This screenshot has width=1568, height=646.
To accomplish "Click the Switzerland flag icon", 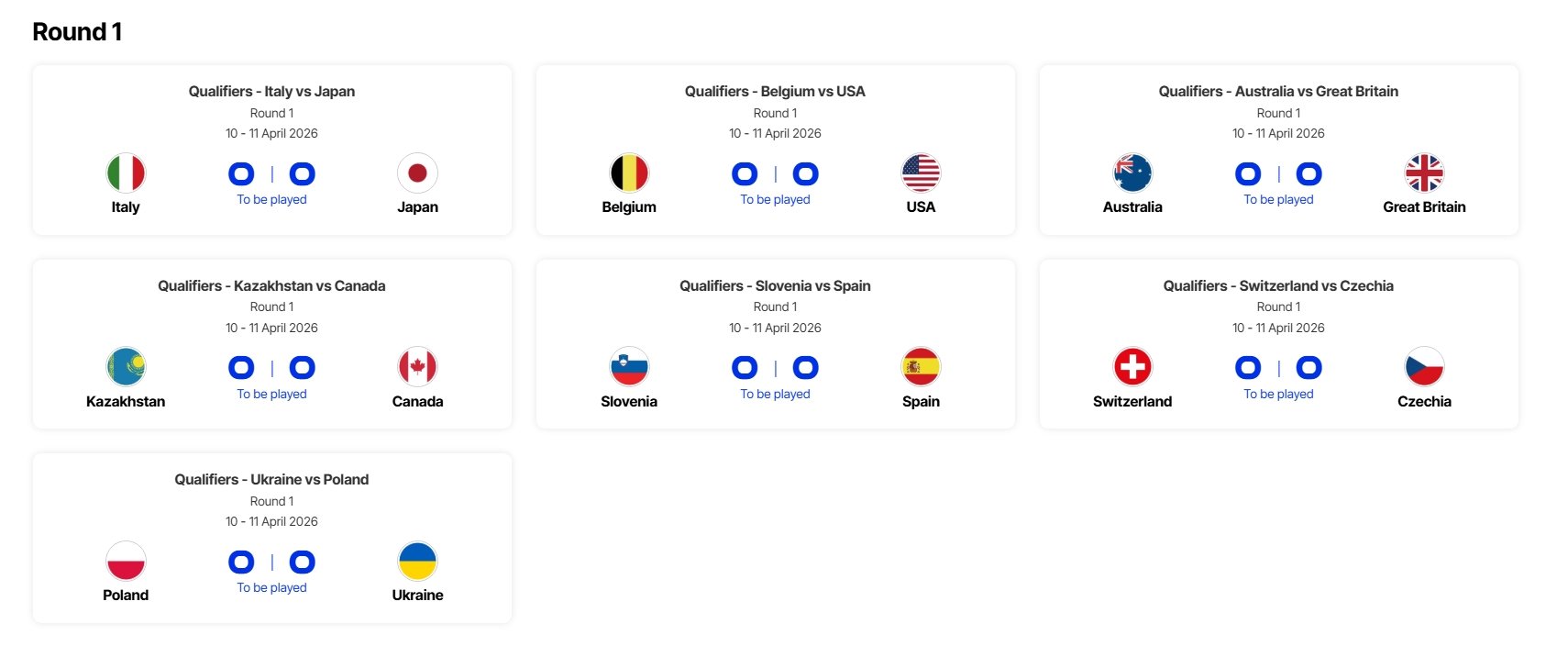I will [1132, 367].
